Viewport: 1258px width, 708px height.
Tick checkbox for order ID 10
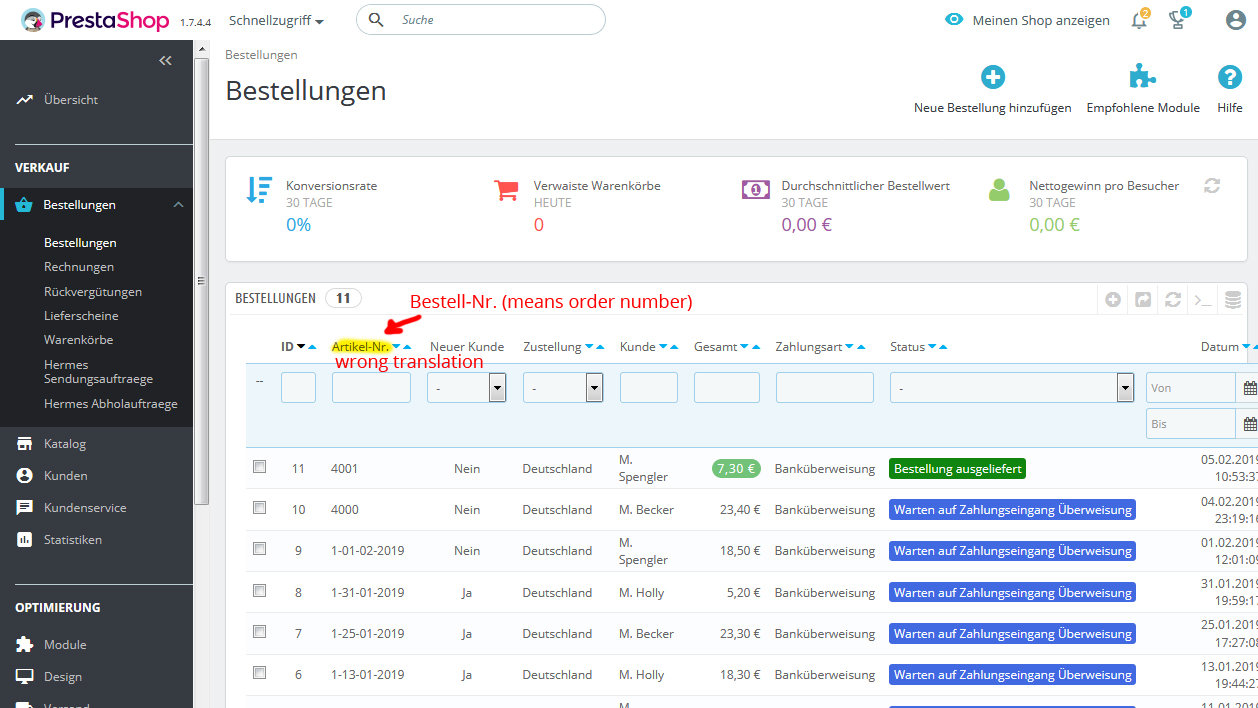pyautogui.click(x=260, y=508)
